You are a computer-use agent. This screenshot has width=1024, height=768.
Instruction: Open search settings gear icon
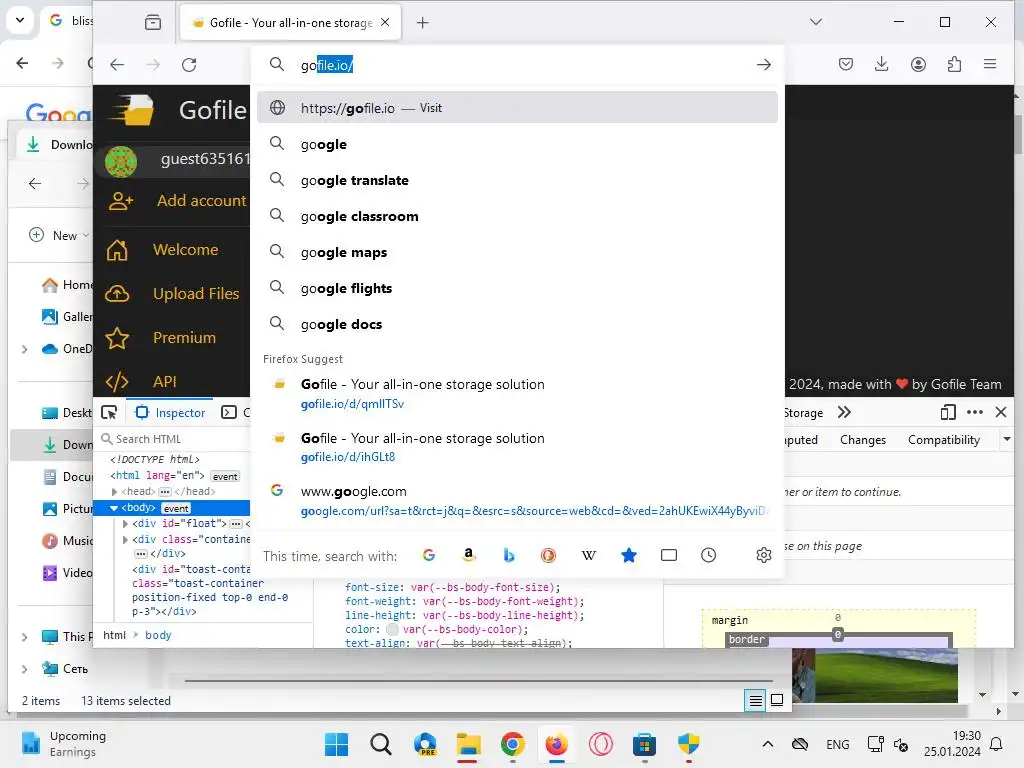coord(763,555)
